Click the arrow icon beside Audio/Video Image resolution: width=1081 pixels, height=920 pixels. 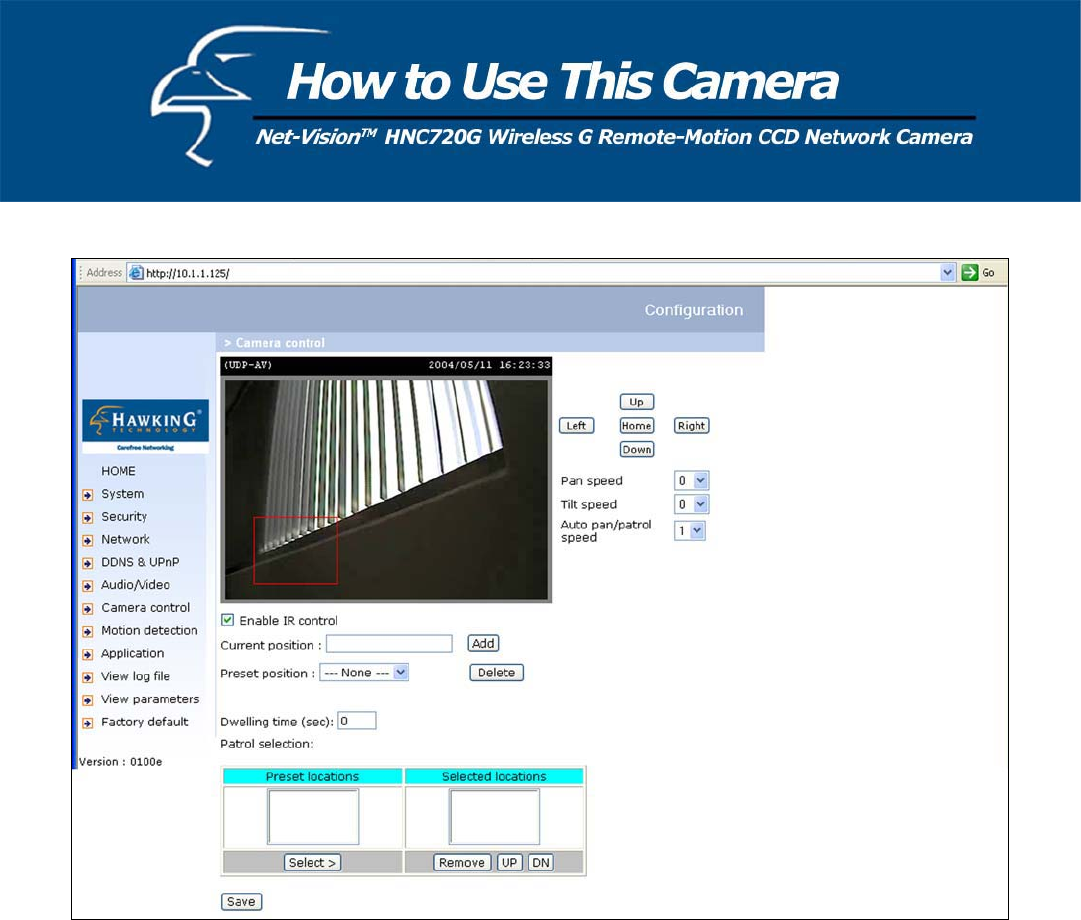(x=88, y=586)
